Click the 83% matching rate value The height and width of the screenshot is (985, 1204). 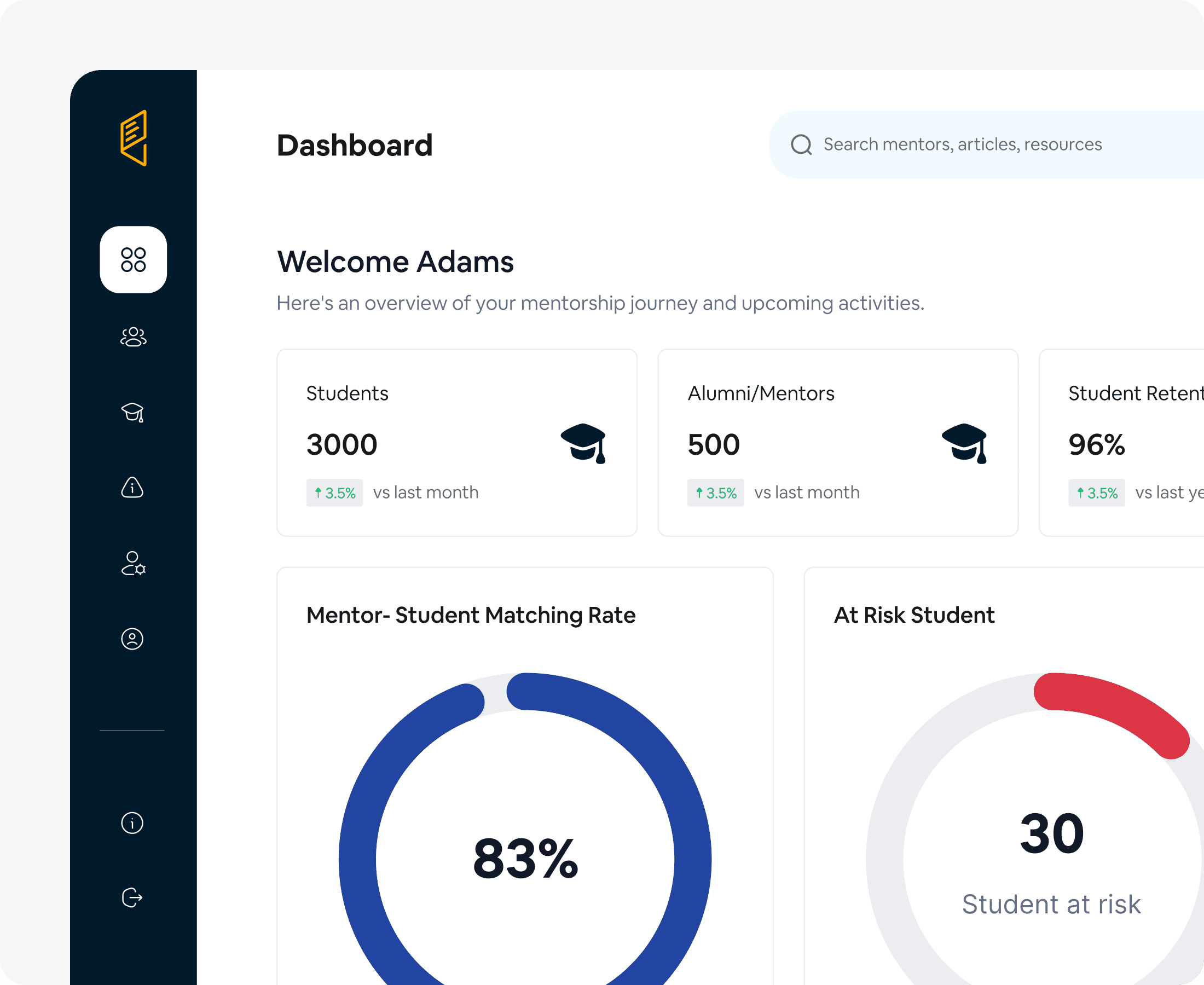[x=526, y=859]
